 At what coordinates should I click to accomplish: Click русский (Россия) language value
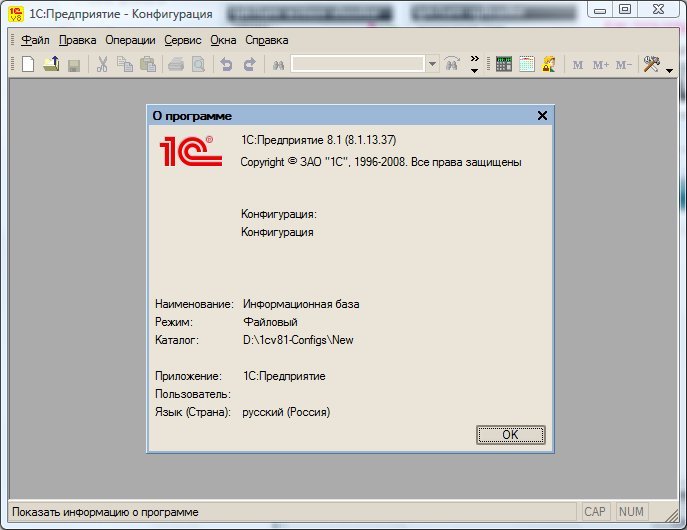click(286, 412)
